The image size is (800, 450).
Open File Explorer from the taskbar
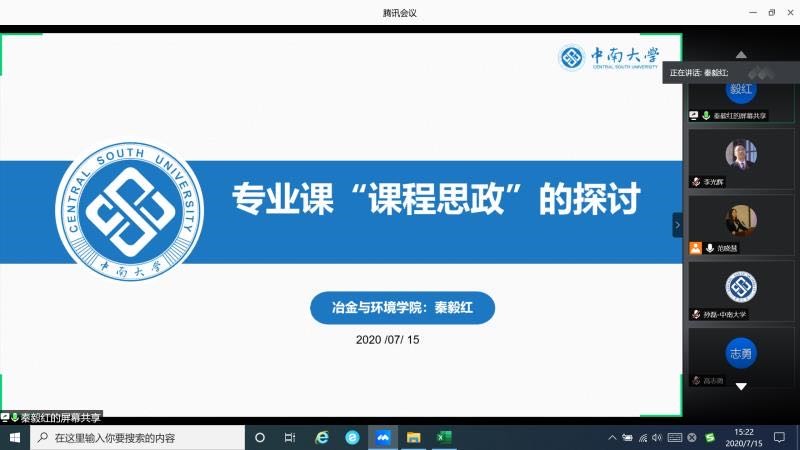coord(413,438)
